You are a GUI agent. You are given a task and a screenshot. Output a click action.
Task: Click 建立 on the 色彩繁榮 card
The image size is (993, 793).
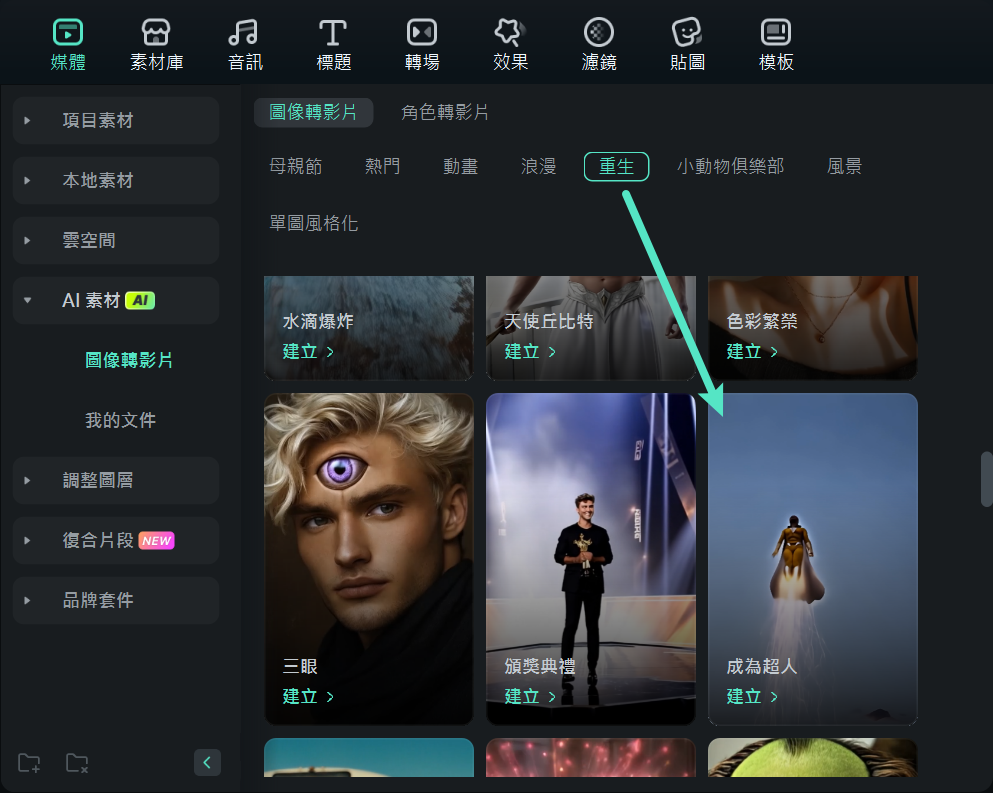[x=752, y=352]
